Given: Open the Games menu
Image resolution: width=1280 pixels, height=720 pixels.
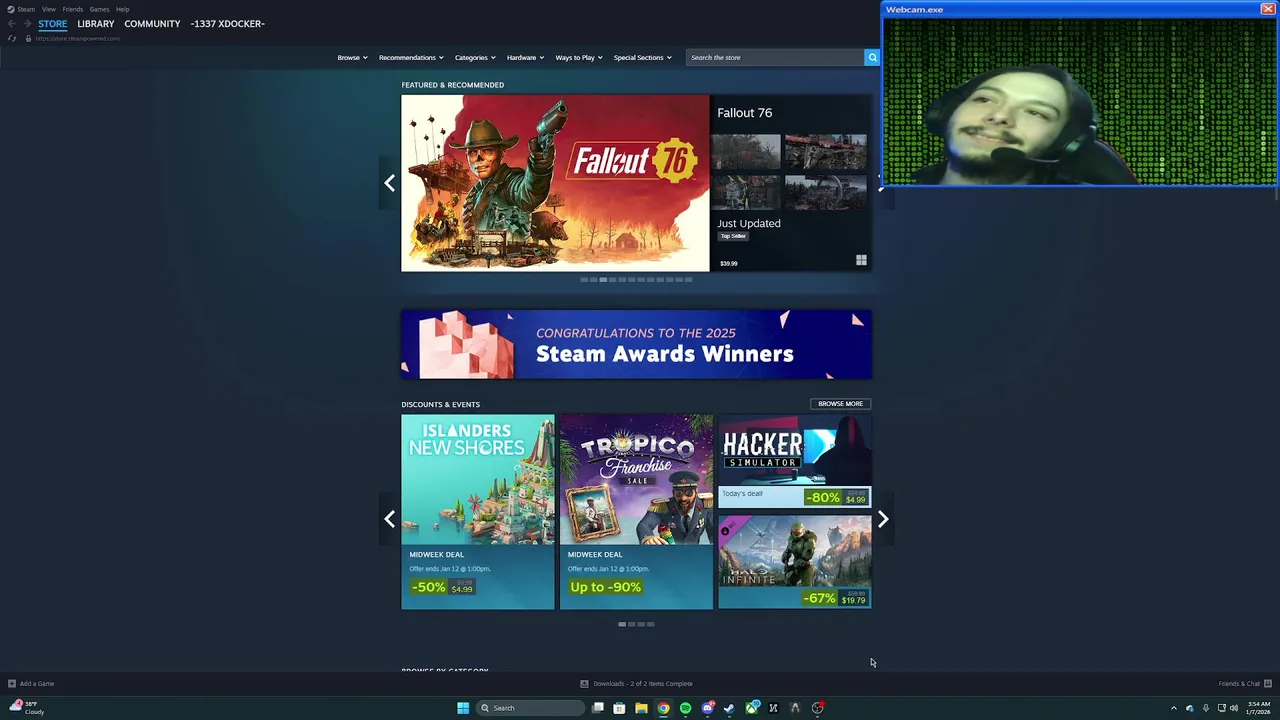Looking at the screenshot, I should [x=99, y=9].
